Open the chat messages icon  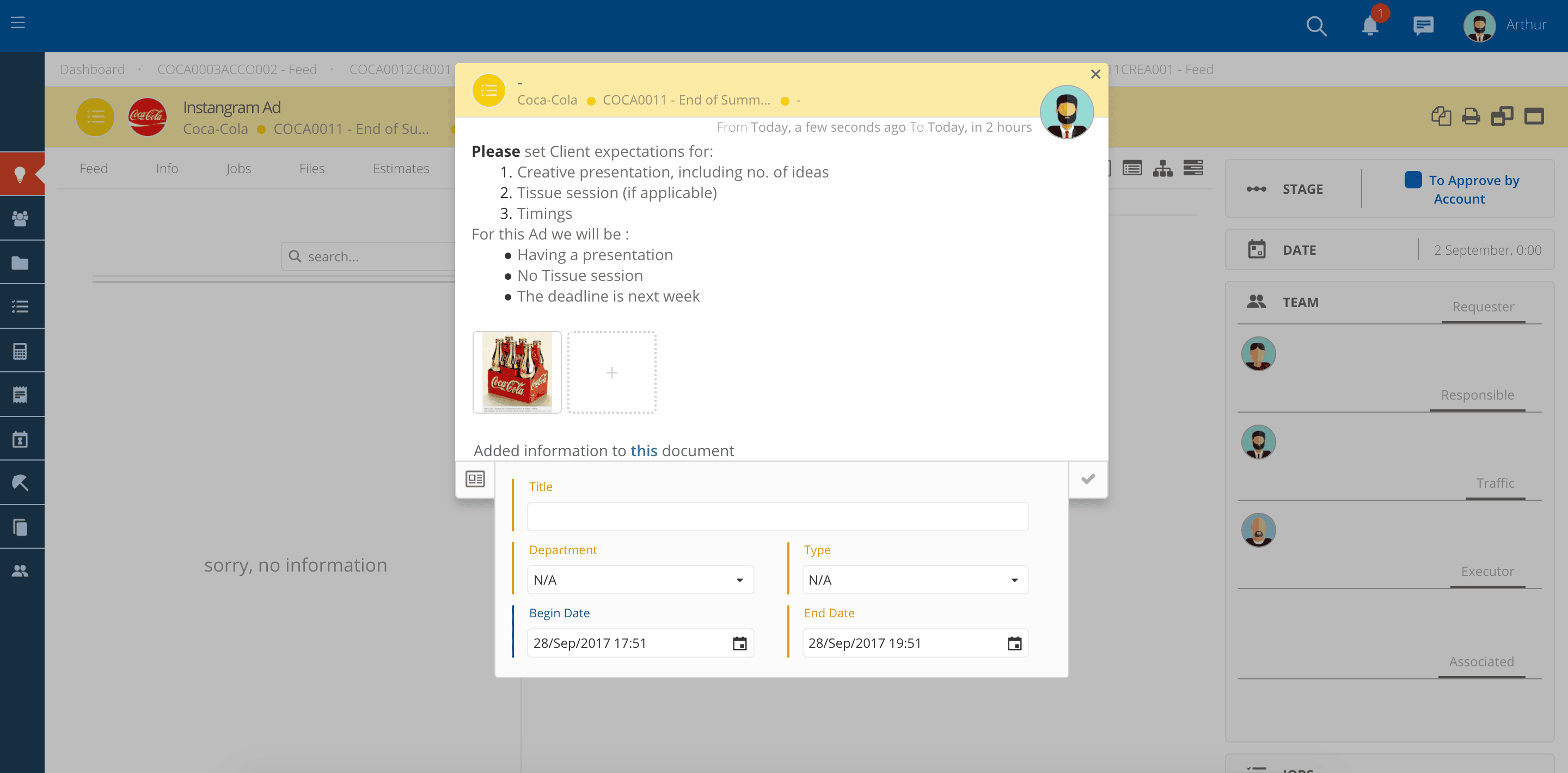pyautogui.click(x=1423, y=26)
